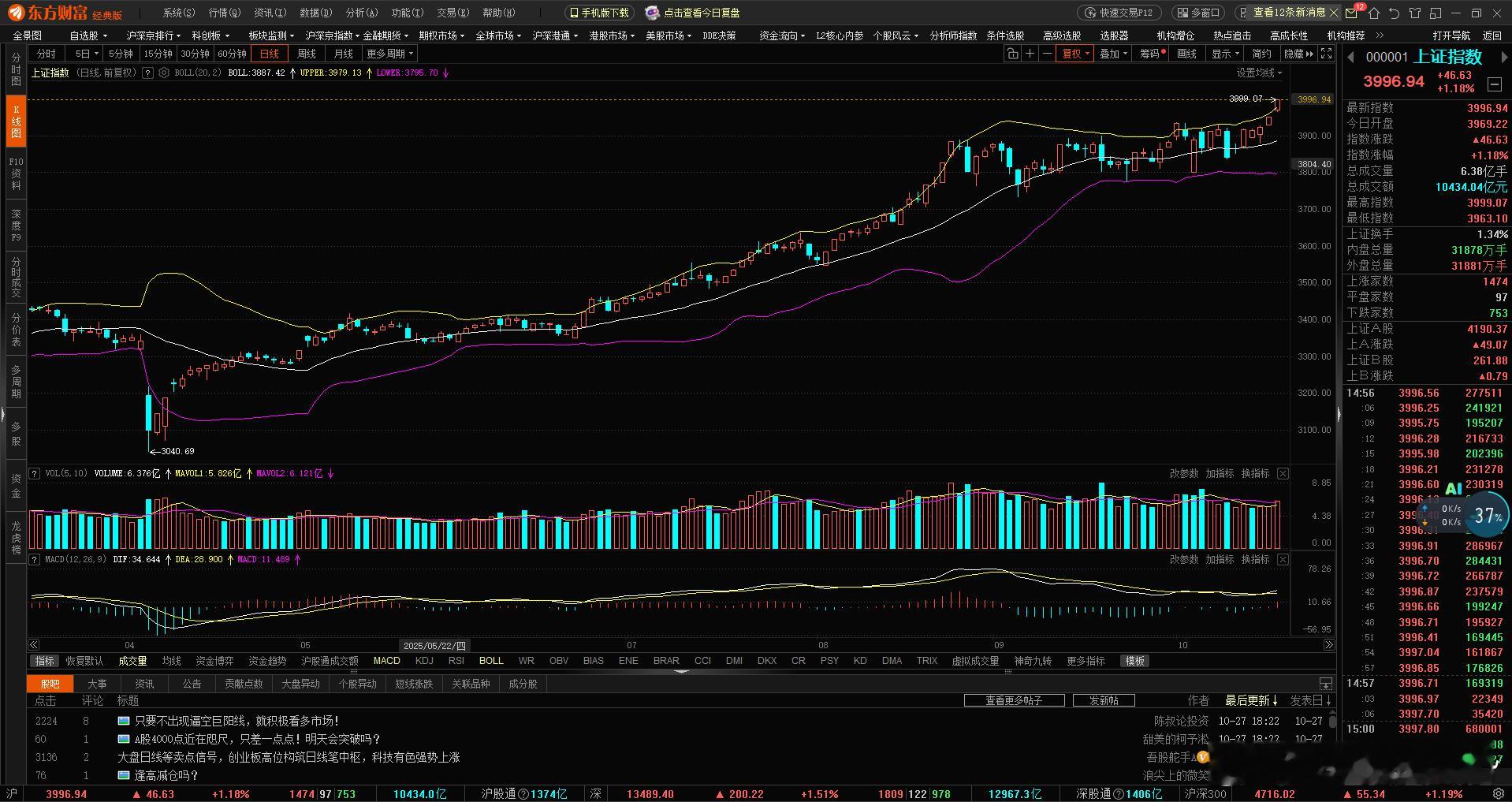Open the 分析(A) menu
The width and height of the screenshot is (1512, 802).
(x=362, y=13)
